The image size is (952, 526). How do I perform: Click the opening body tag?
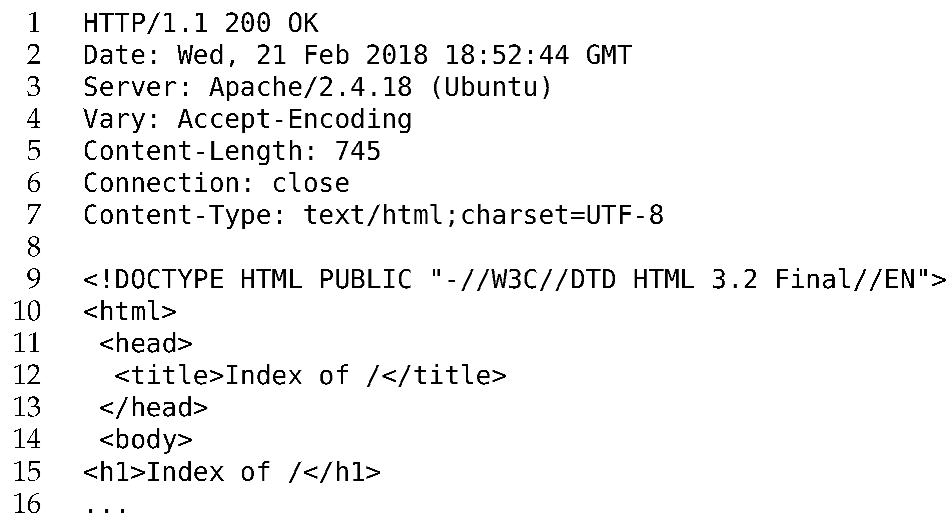(146, 439)
